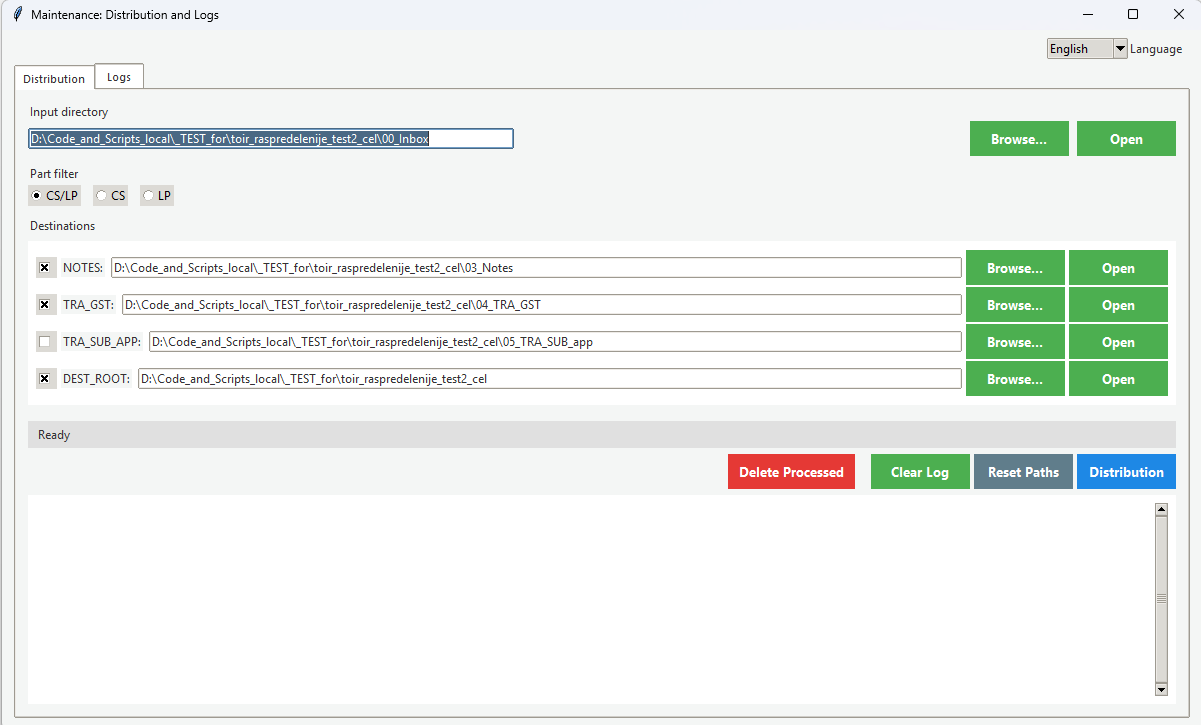Switch to the Logs tab
Screen dimensions: 1201x725
pos(119,77)
